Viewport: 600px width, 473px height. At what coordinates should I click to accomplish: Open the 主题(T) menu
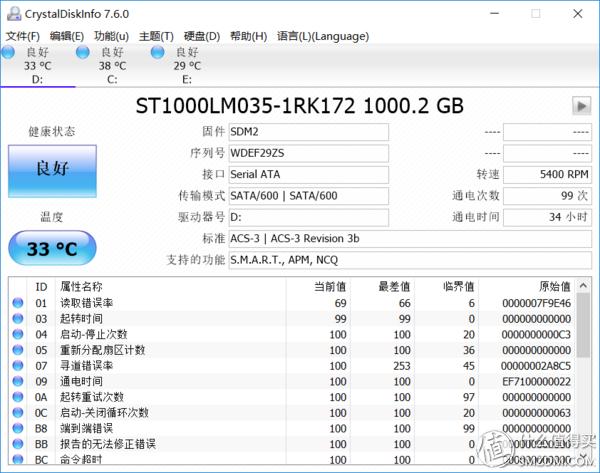(x=156, y=36)
